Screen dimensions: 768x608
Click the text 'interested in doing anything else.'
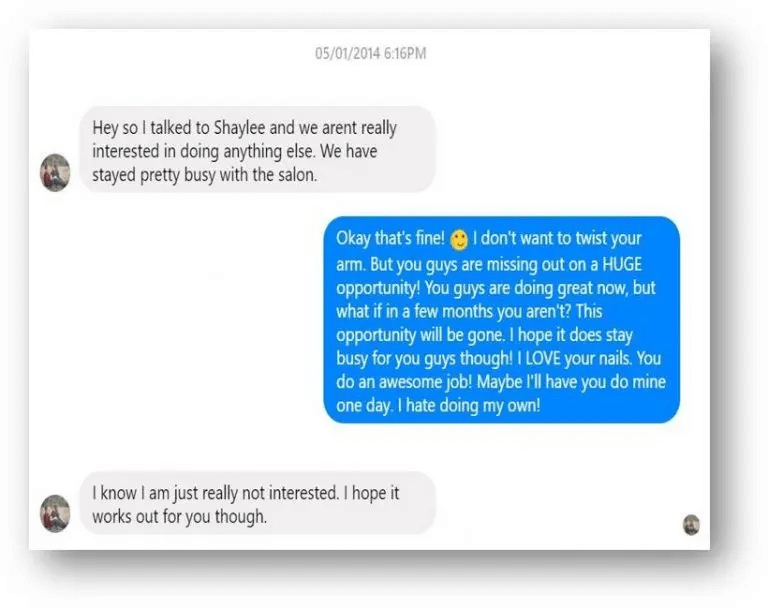click(x=203, y=151)
